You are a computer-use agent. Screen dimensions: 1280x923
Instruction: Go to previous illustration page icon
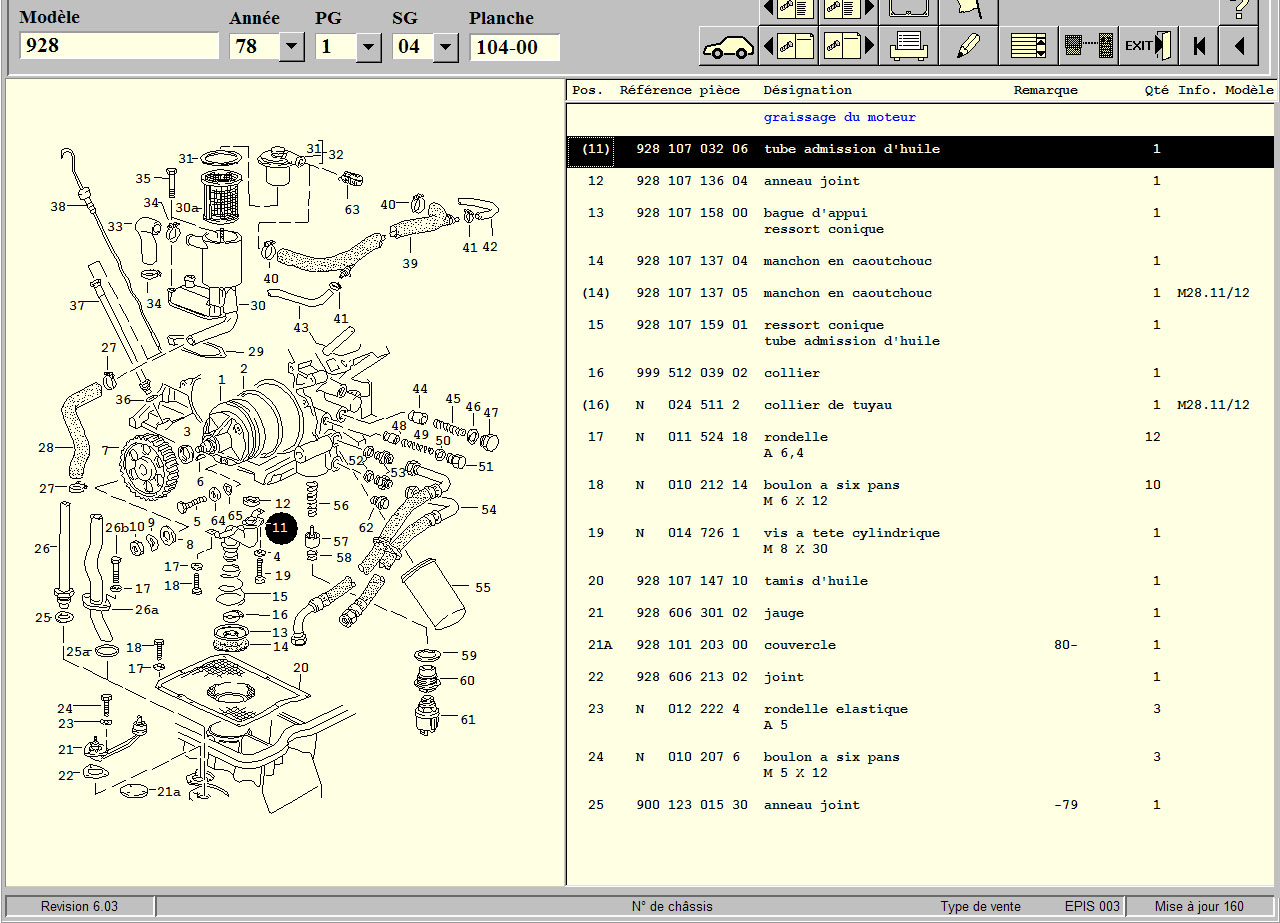point(788,46)
